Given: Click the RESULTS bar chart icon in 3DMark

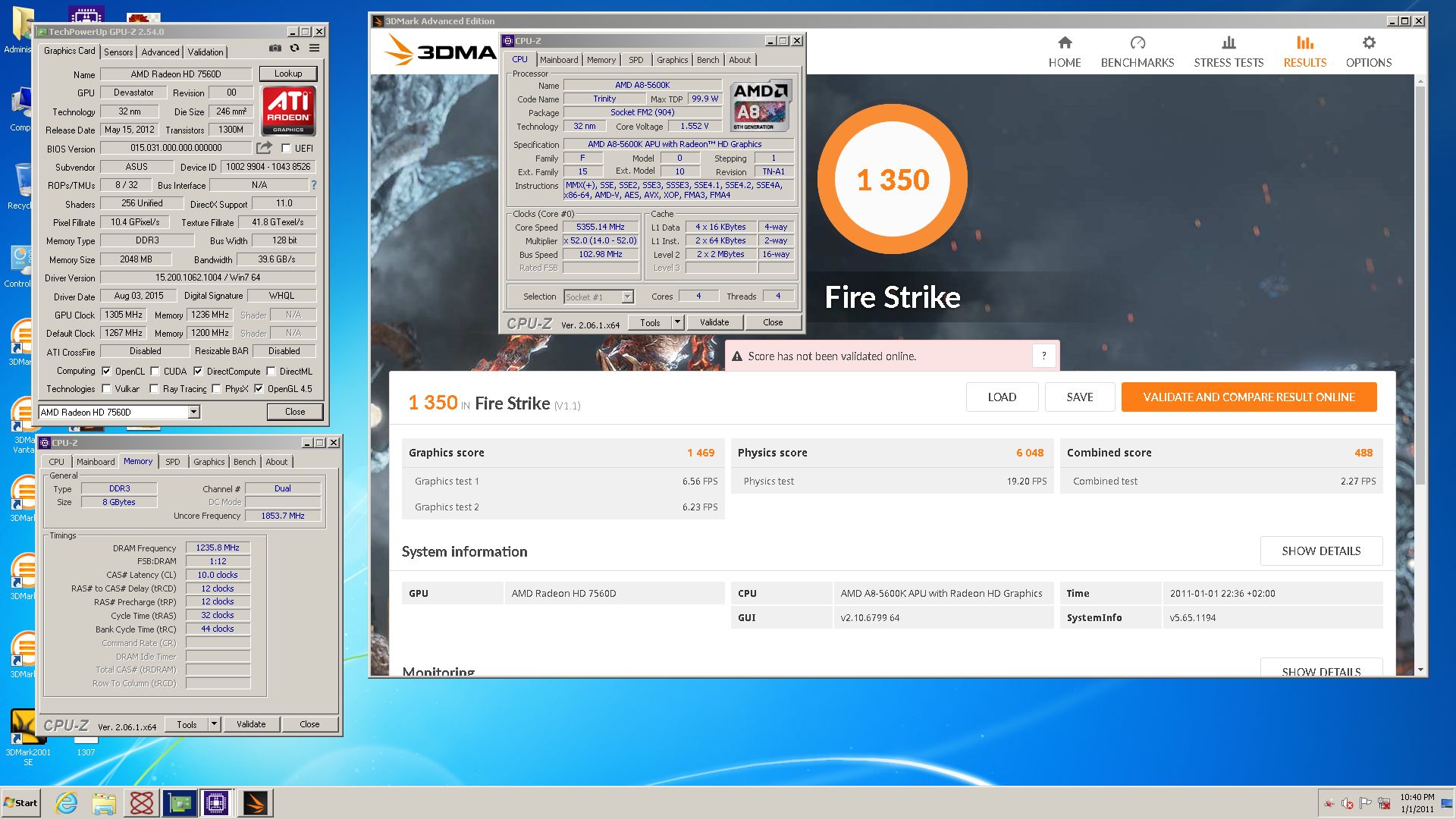Looking at the screenshot, I should click(x=1304, y=42).
